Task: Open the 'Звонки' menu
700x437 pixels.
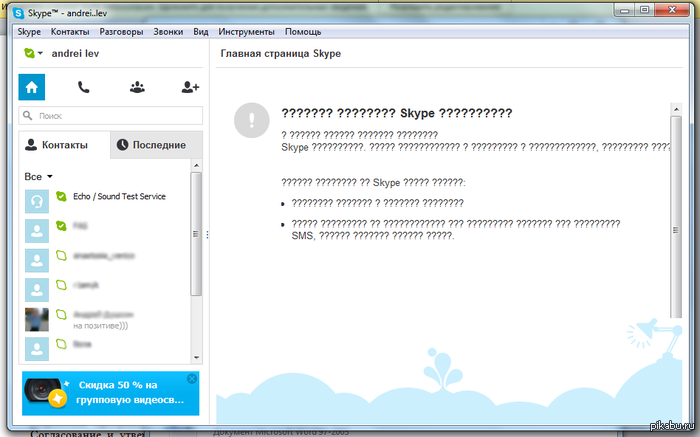Action: pyautogui.click(x=168, y=32)
